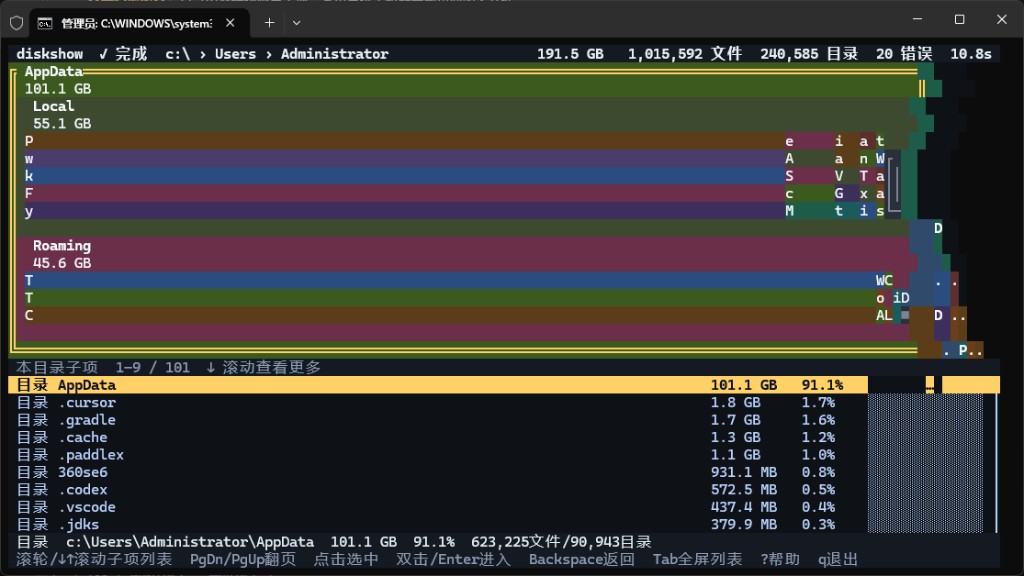The width and height of the screenshot is (1024, 576).
Task: Select the C:\WINDOWS\system terminal tab
Action: click(139, 24)
